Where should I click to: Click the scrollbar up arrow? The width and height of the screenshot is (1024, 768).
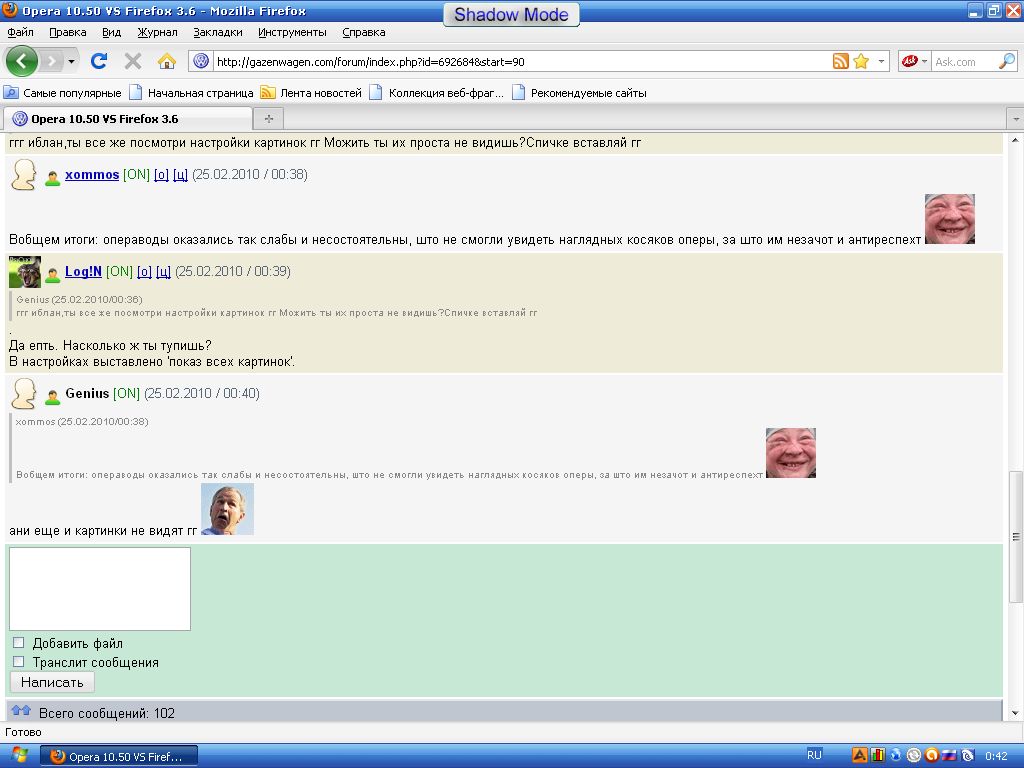[x=1016, y=140]
